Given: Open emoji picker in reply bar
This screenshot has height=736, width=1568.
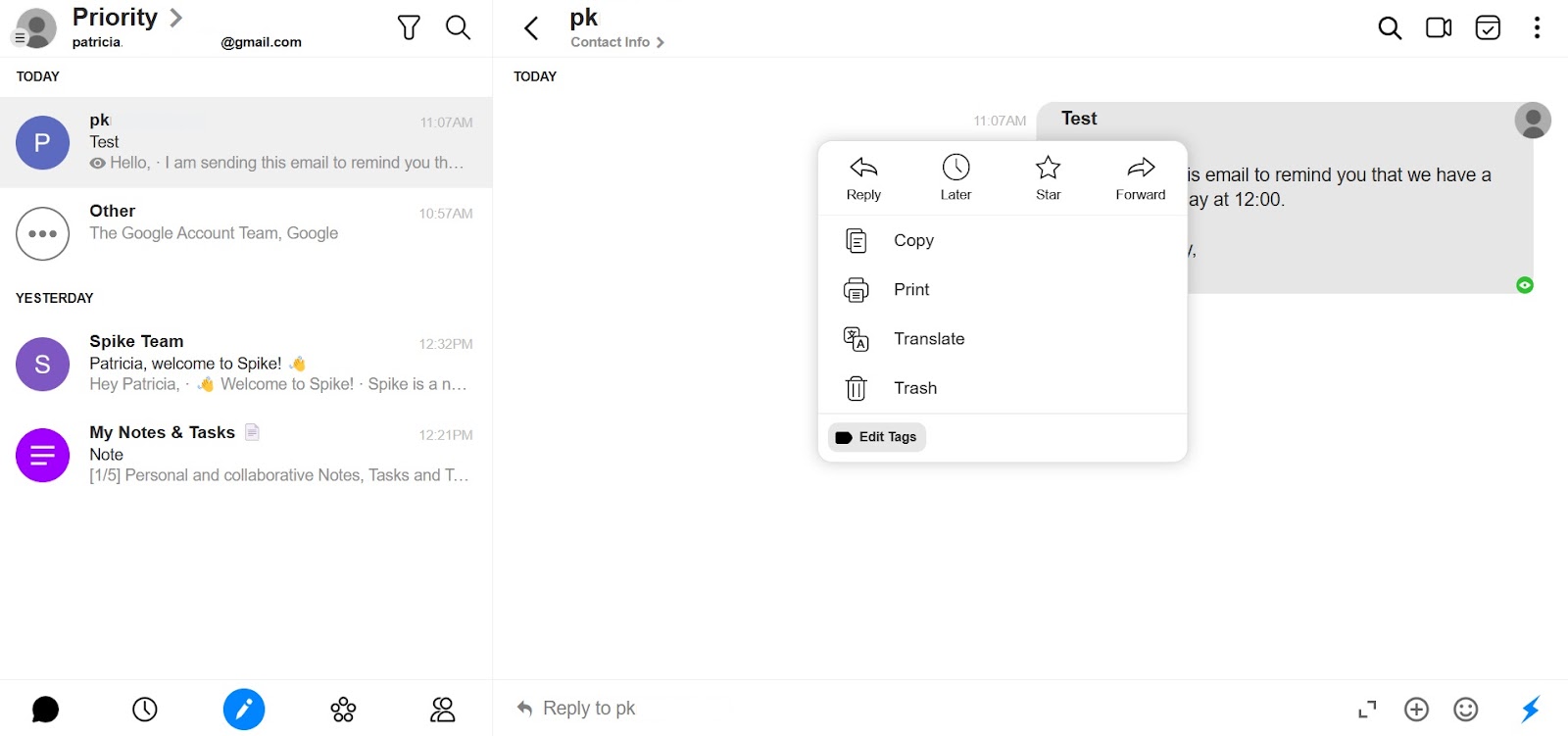Looking at the screenshot, I should click(x=1465, y=709).
